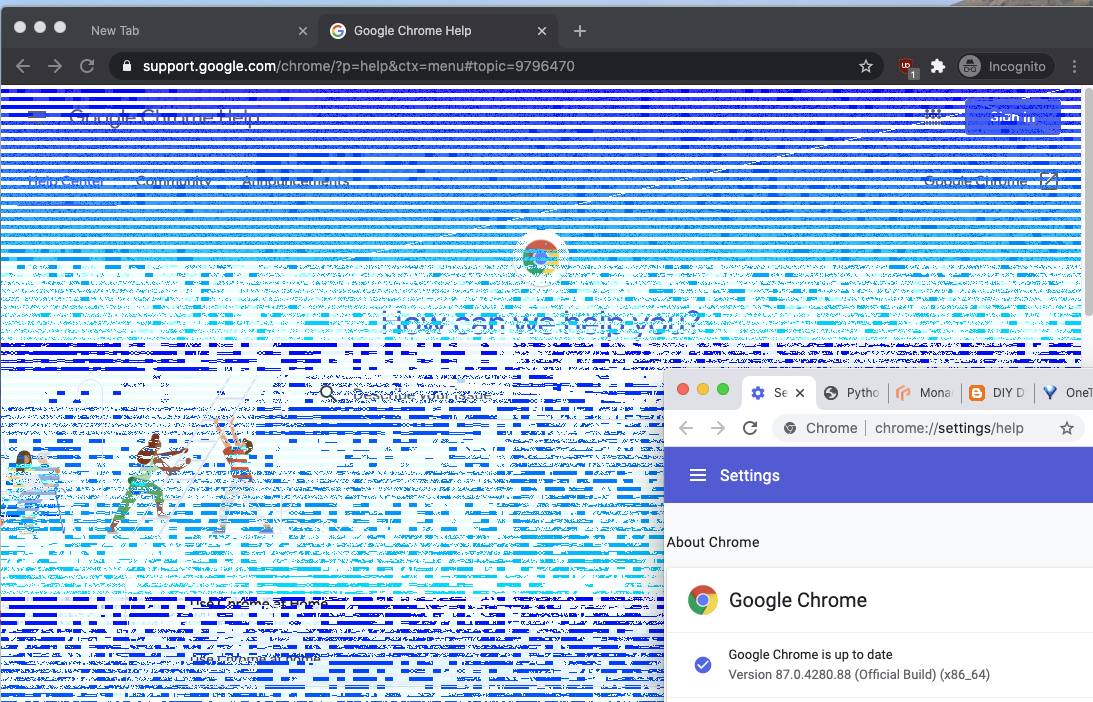Bookmark the settings page with star icon
The width and height of the screenshot is (1093, 702).
tap(1067, 428)
